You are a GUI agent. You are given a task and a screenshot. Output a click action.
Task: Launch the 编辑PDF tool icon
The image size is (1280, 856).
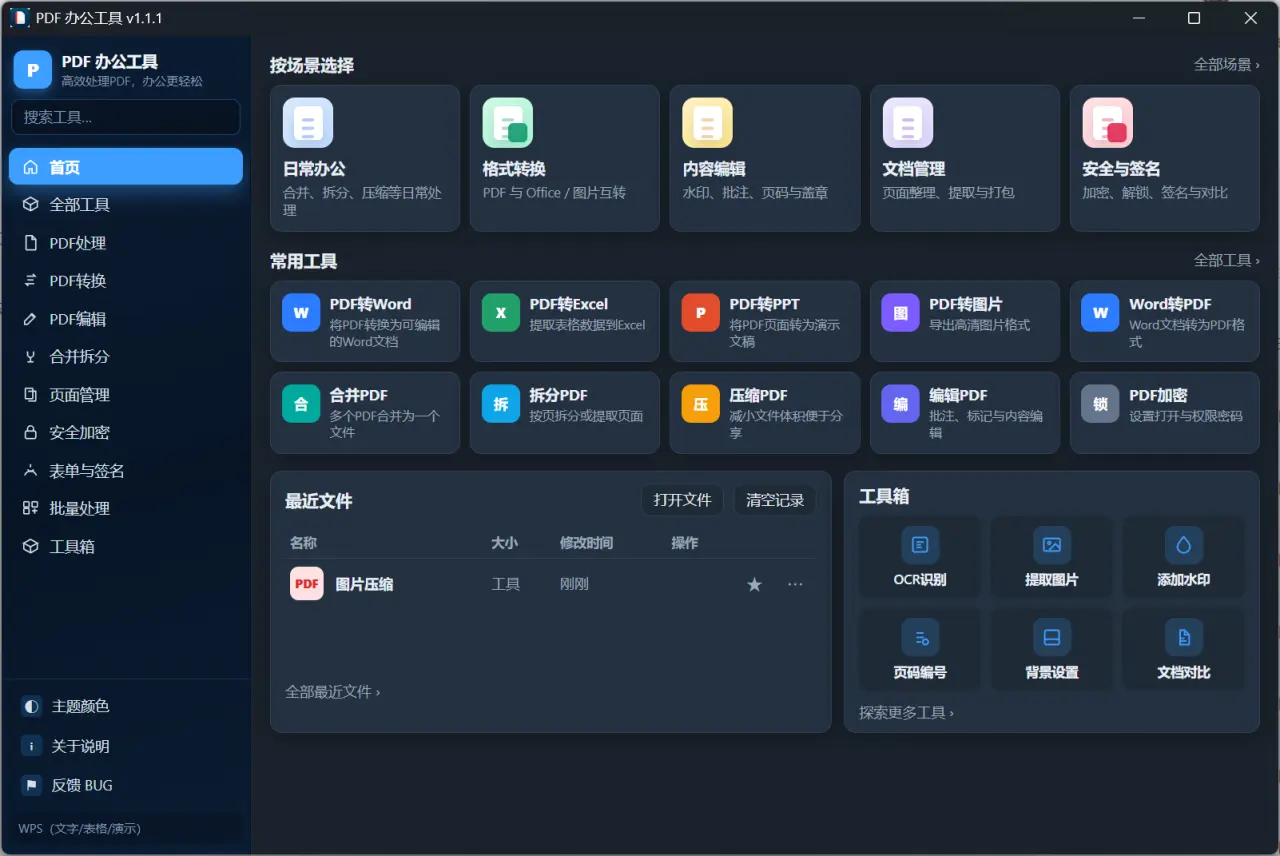coord(901,404)
